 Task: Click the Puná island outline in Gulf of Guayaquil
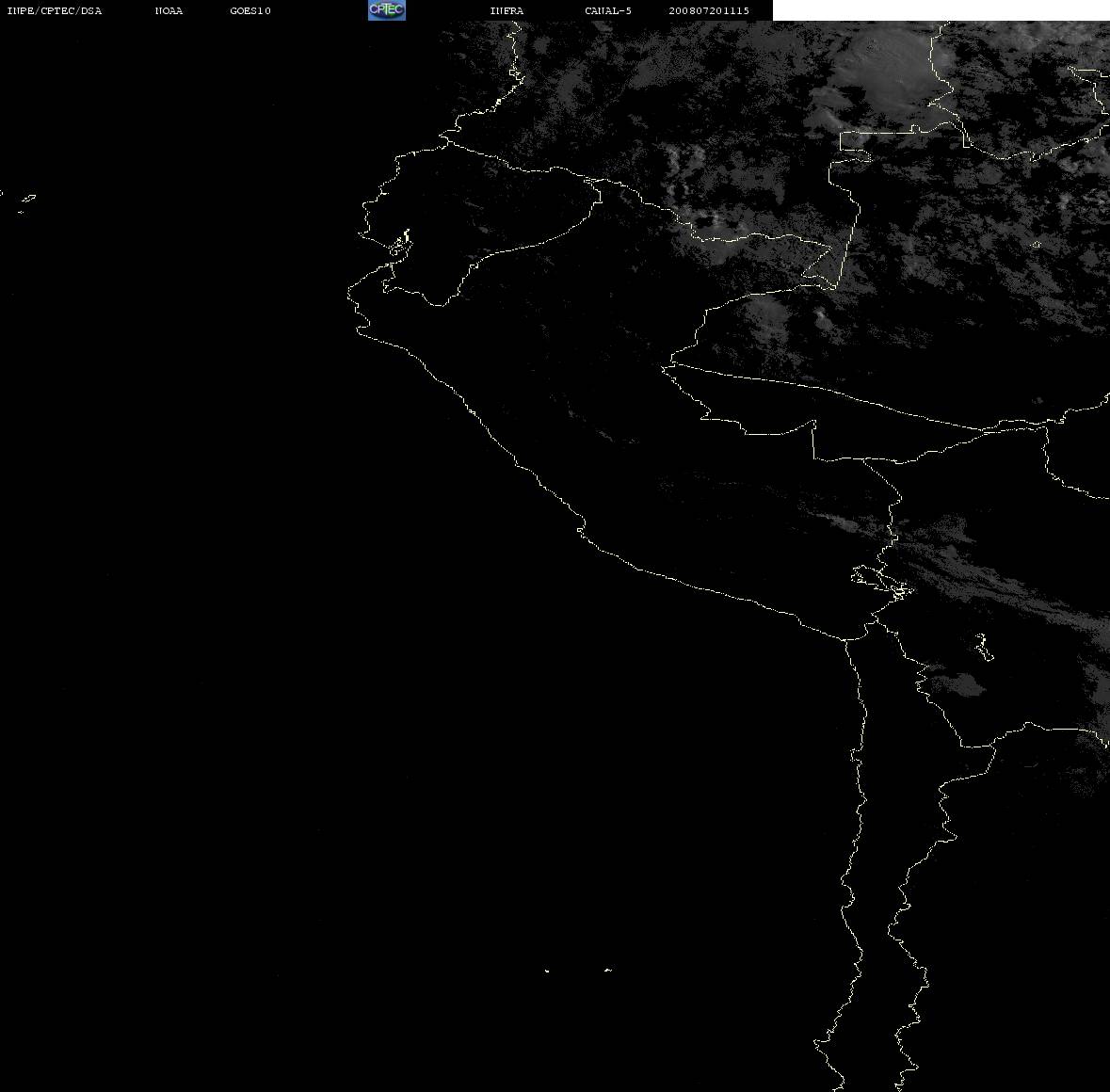(400, 244)
